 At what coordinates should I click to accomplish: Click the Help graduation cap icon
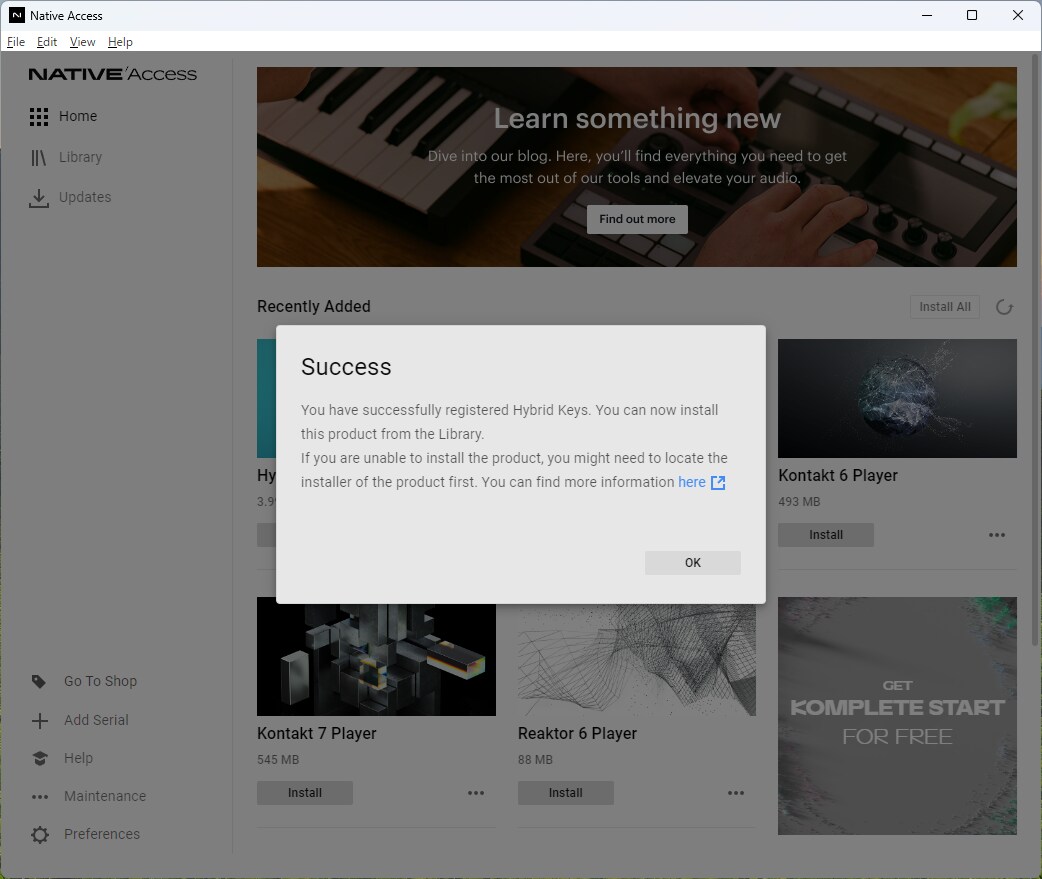click(39, 759)
